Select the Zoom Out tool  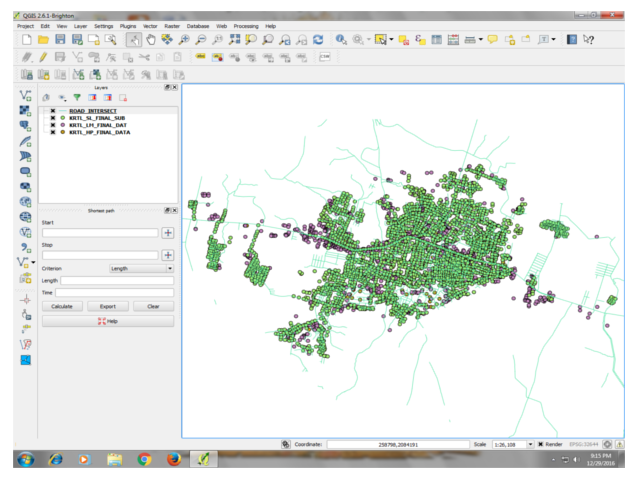click(201, 40)
